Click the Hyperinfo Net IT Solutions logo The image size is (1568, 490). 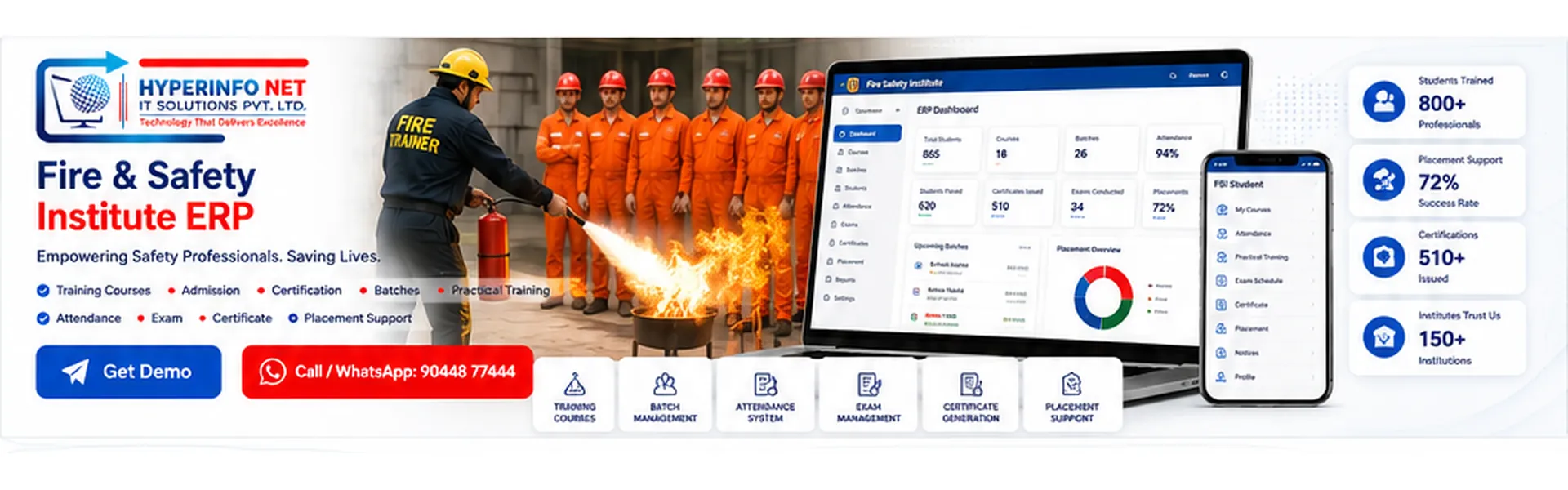coord(172,98)
